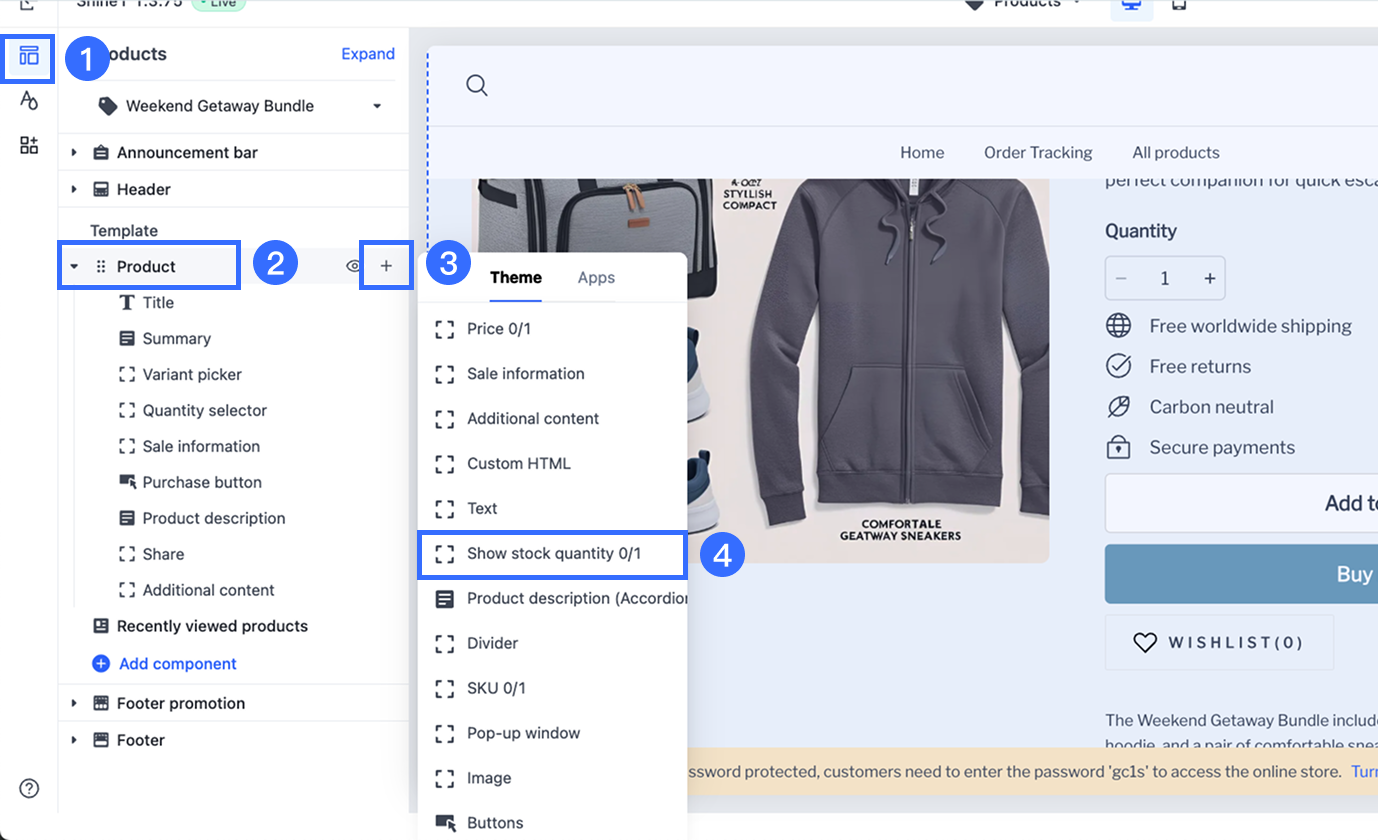
Task: Click the Recently viewed products icon
Action: coord(101,626)
